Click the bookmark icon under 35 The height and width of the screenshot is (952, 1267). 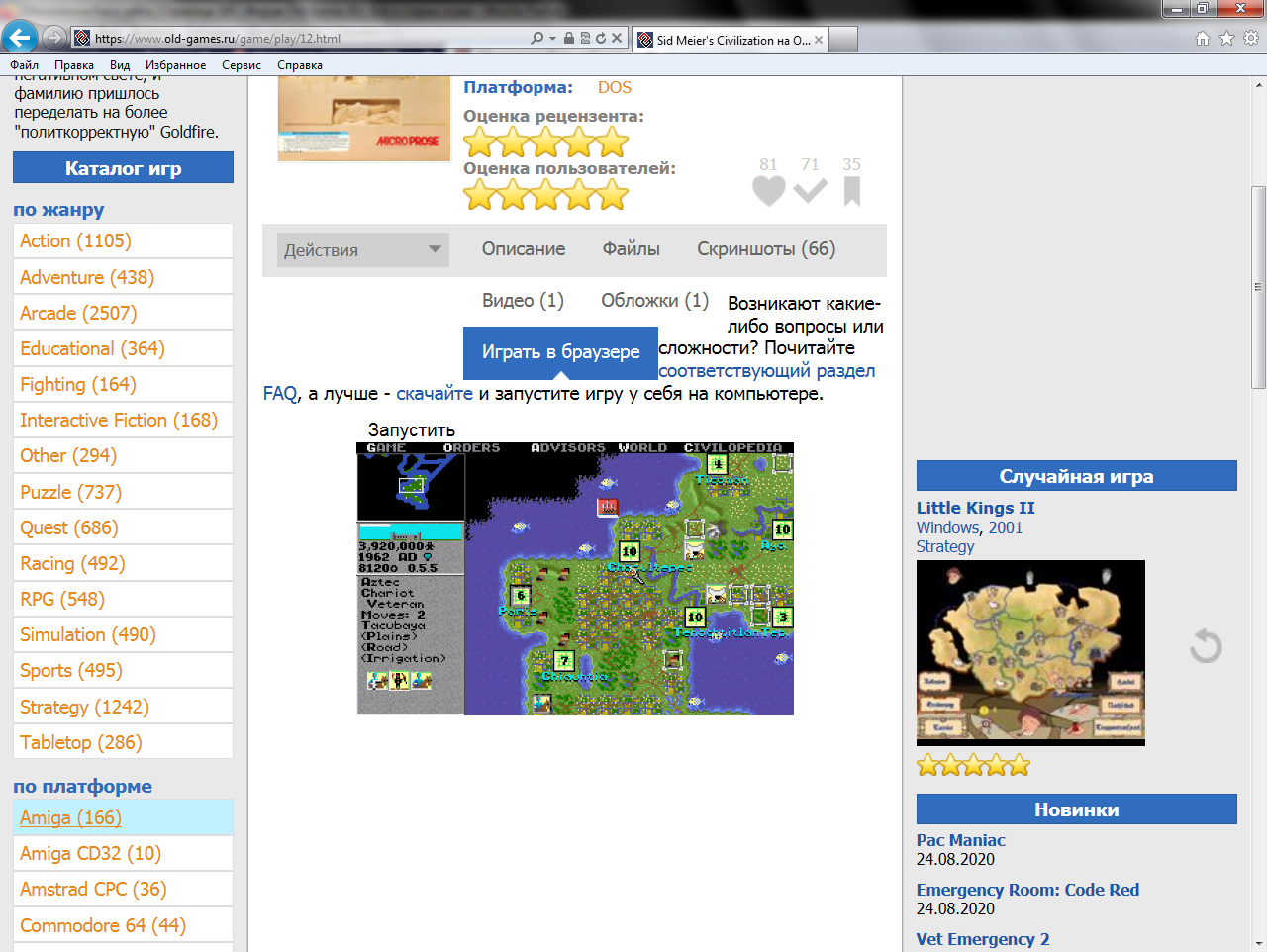pos(852,192)
